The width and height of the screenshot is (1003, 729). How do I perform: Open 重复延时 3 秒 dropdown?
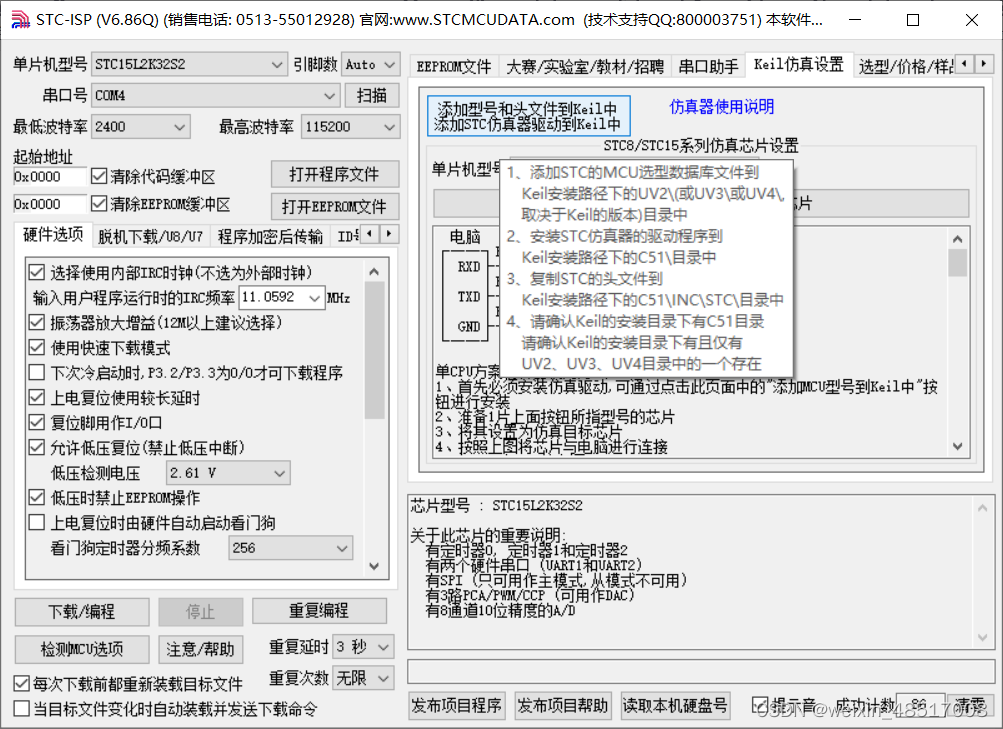(363, 647)
